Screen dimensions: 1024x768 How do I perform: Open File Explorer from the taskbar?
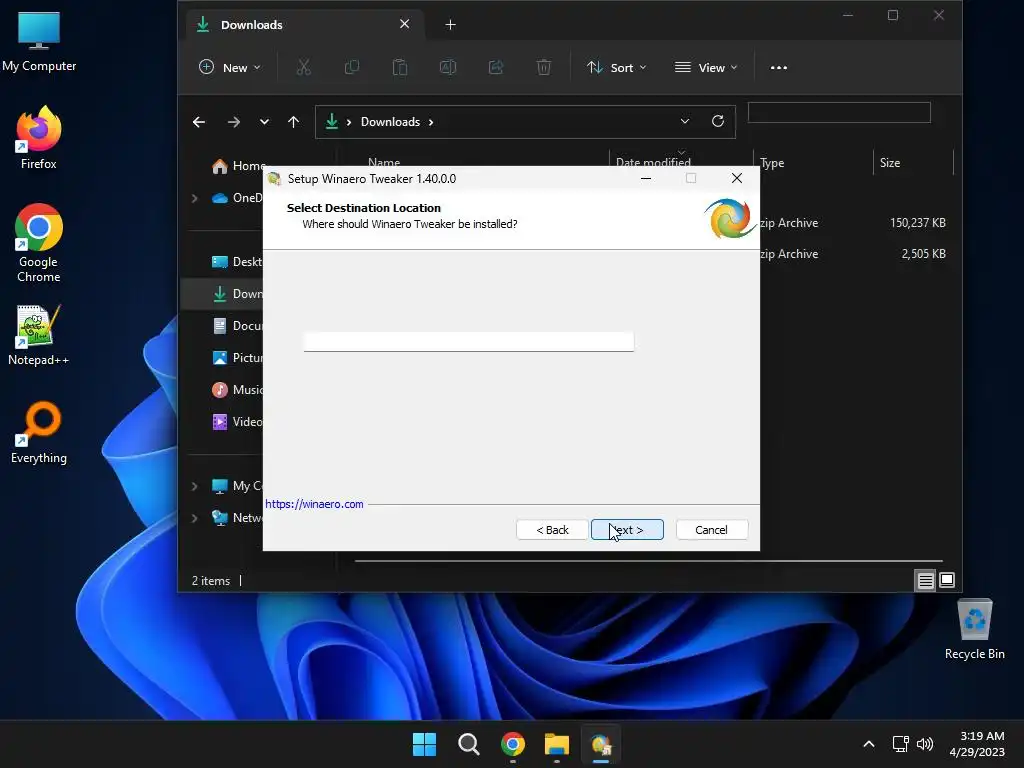pyautogui.click(x=556, y=744)
